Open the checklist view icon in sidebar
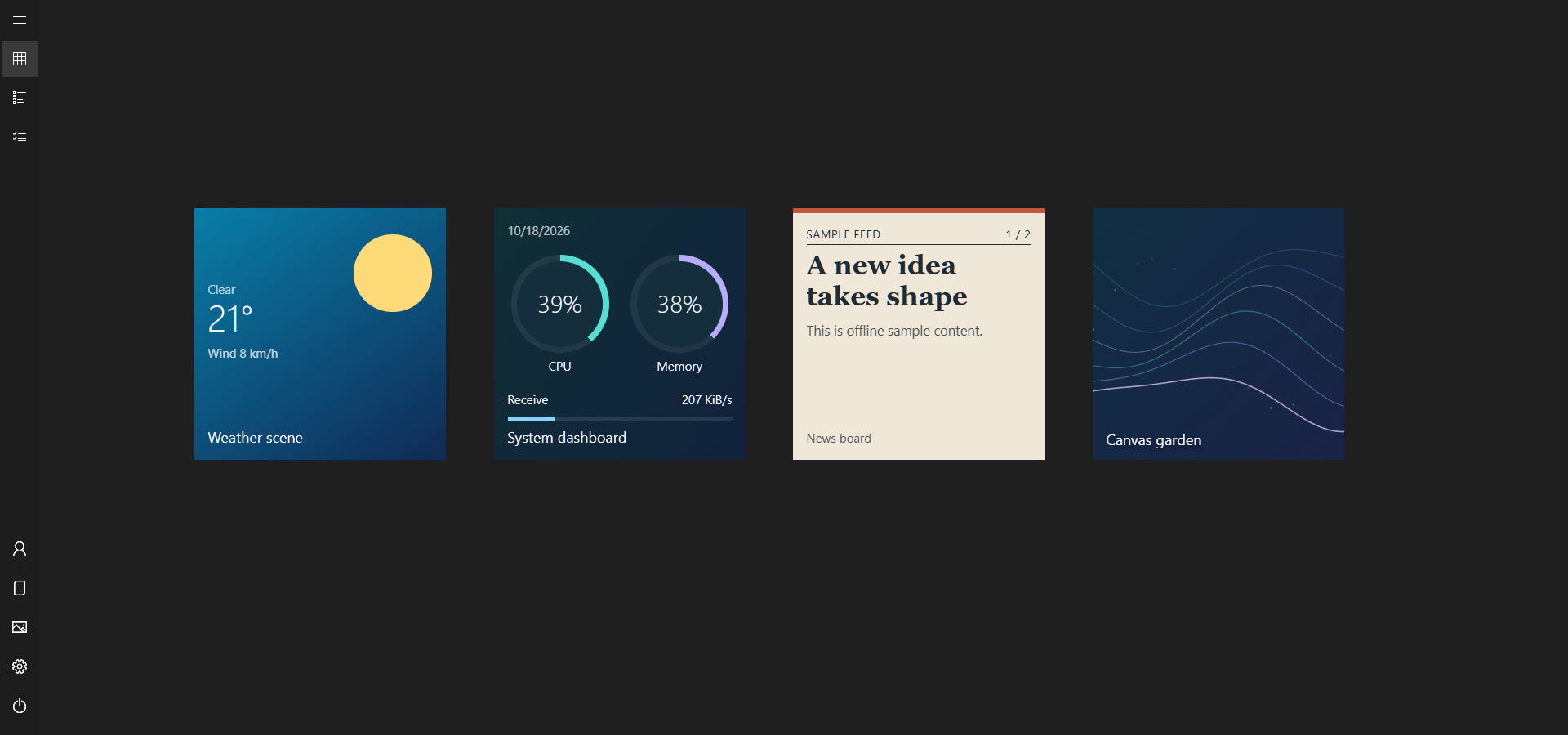Screen dimensions: 1568x735 point(20,137)
